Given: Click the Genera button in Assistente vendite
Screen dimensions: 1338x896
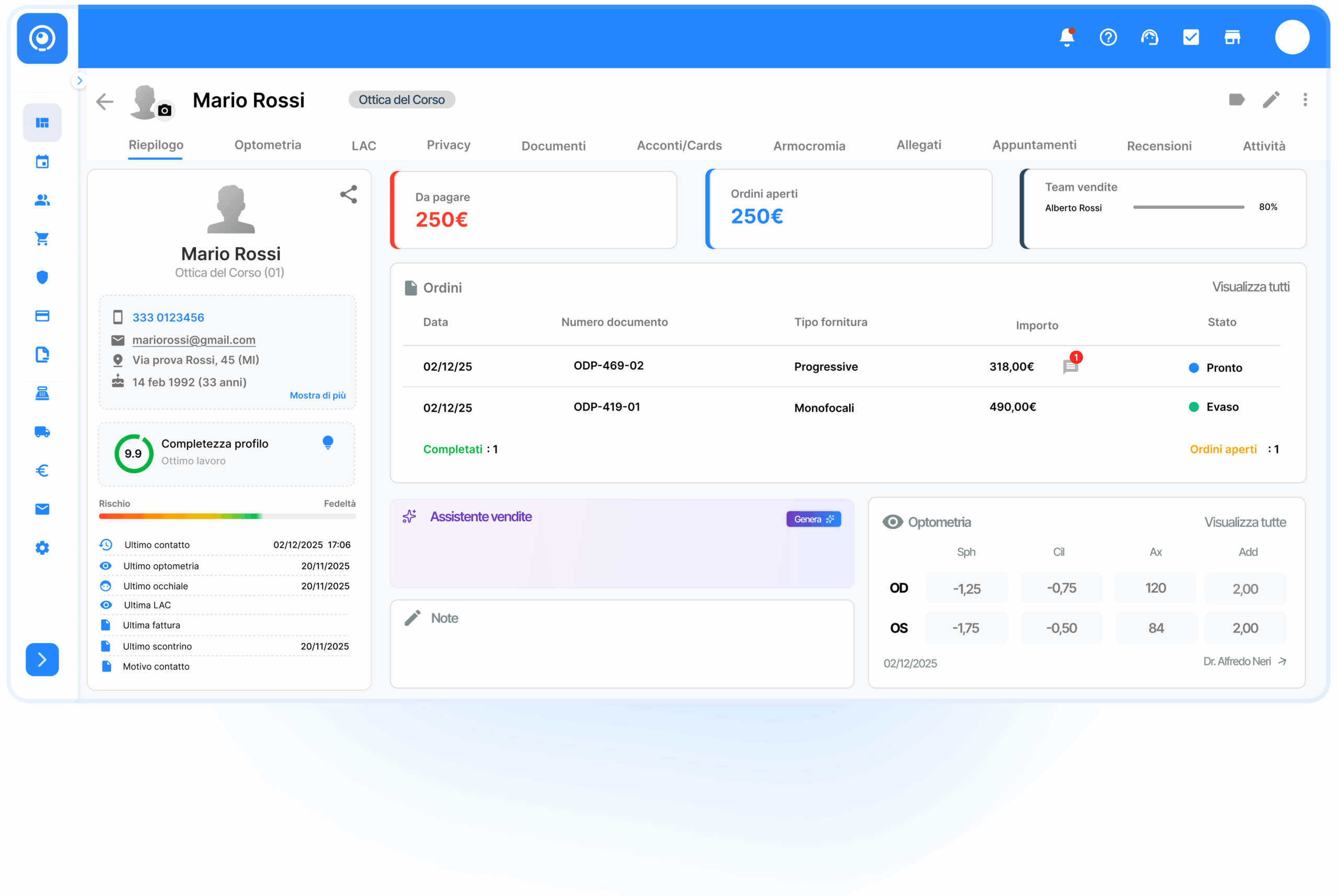Looking at the screenshot, I should [x=813, y=519].
